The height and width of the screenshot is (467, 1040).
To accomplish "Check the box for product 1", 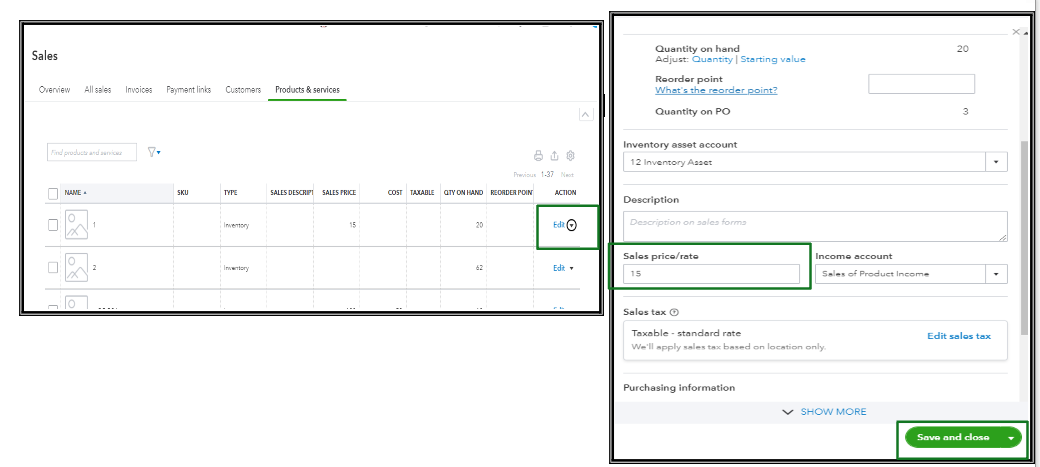I will point(53,225).
